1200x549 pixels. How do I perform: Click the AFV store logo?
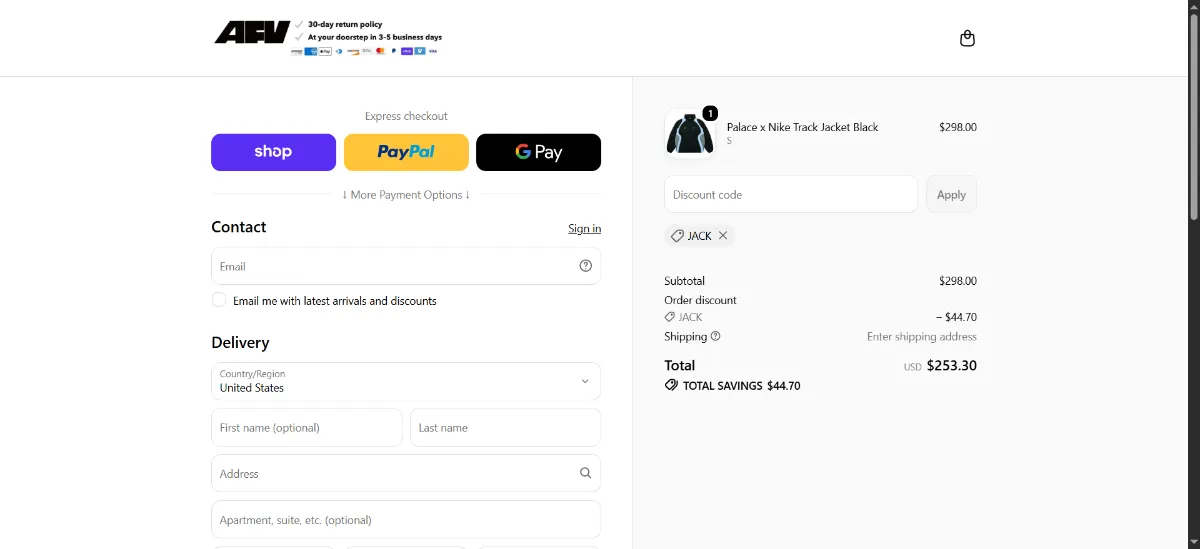point(252,32)
